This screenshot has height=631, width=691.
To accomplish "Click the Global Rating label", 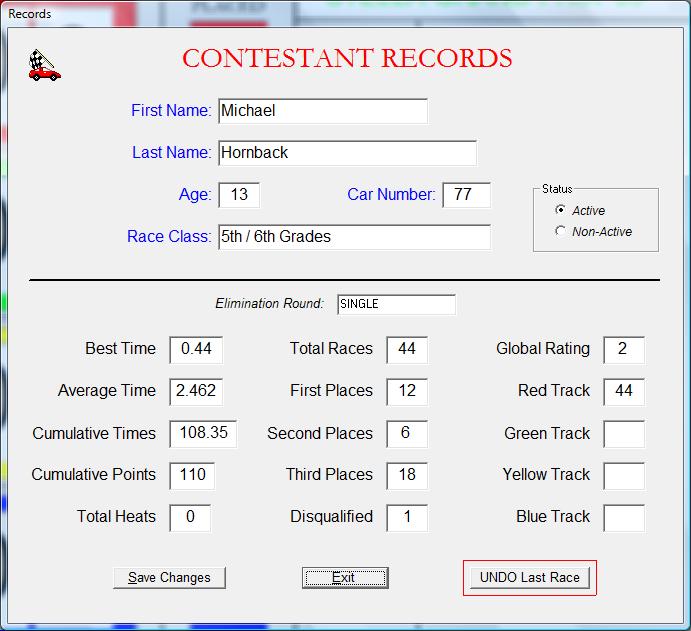I will click(x=543, y=349).
